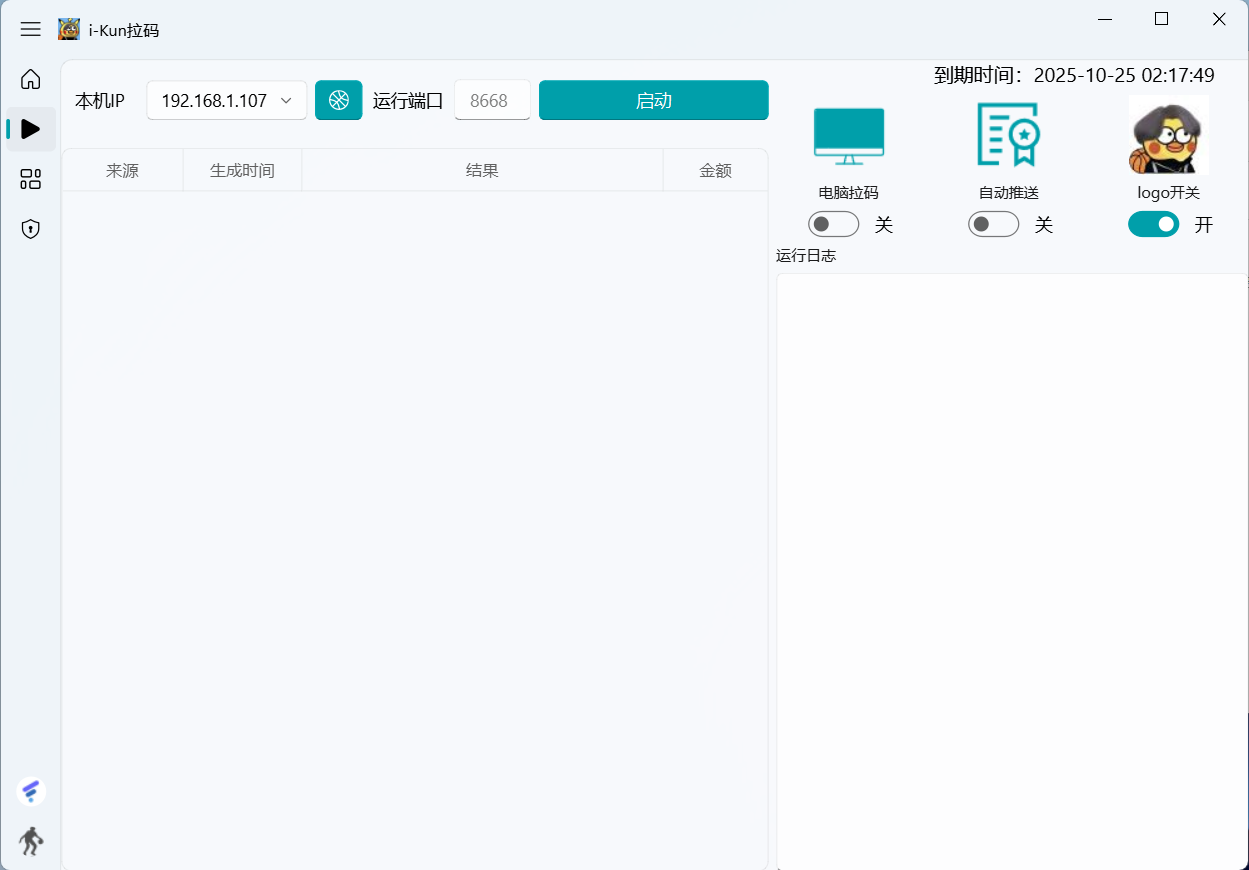Expand the 本机IP dropdown
Image resolution: width=1249 pixels, height=870 pixels.
tap(227, 100)
